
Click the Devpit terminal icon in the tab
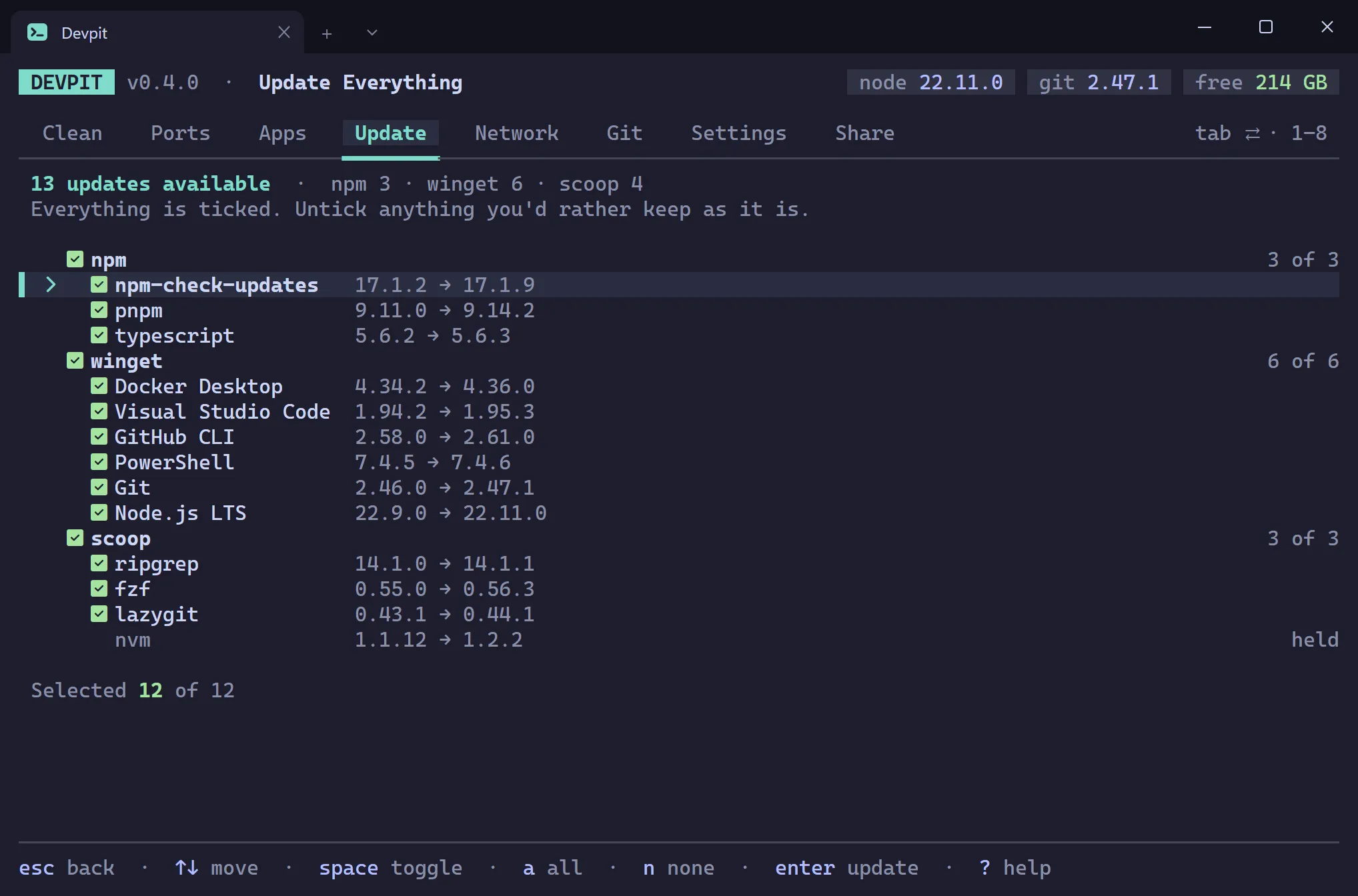[x=37, y=32]
